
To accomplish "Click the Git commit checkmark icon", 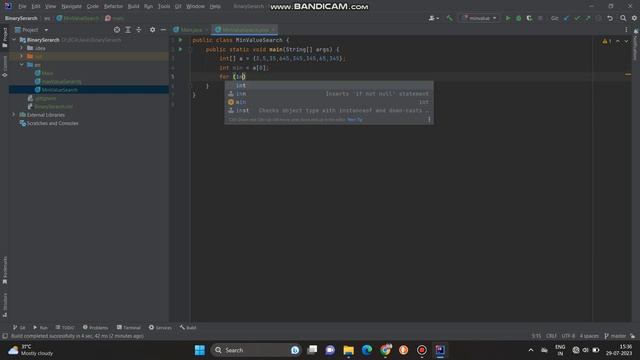I will [x=577, y=18].
